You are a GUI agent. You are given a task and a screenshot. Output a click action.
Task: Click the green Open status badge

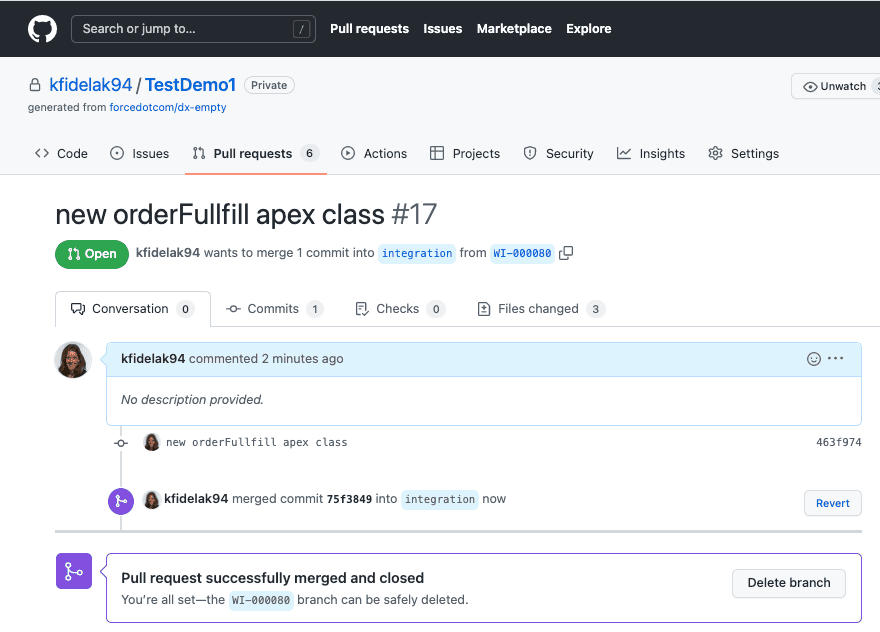tap(92, 254)
